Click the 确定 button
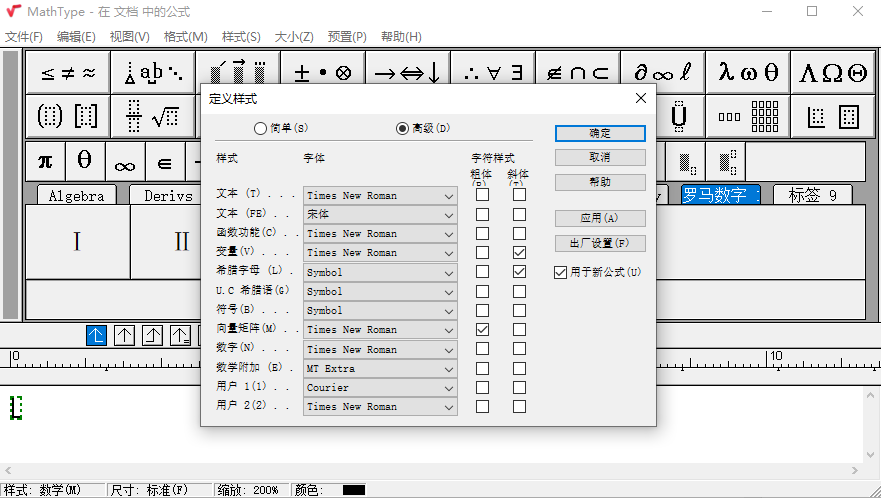This screenshot has height=498, width=881. pos(600,133)
